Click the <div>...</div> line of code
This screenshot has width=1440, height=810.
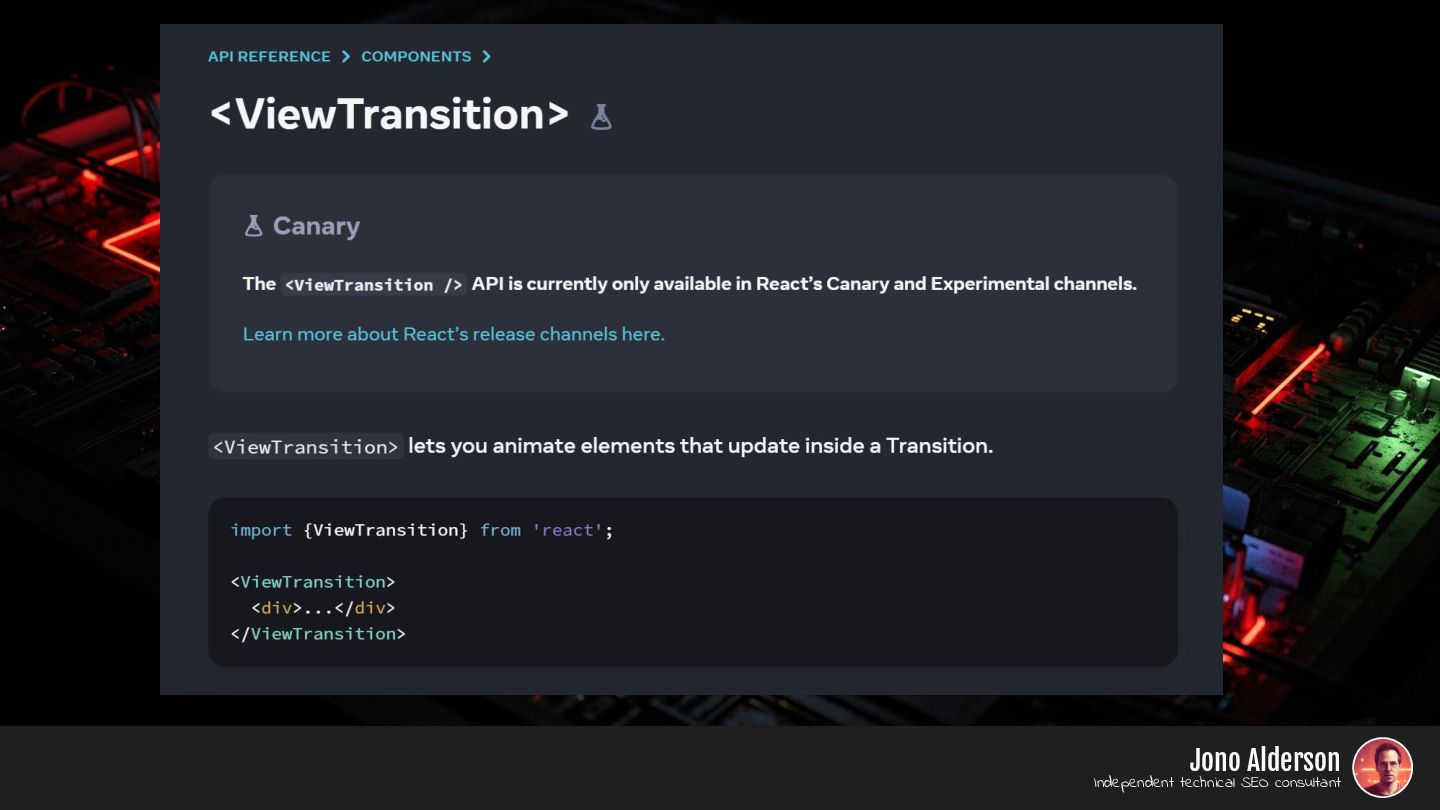323,608
